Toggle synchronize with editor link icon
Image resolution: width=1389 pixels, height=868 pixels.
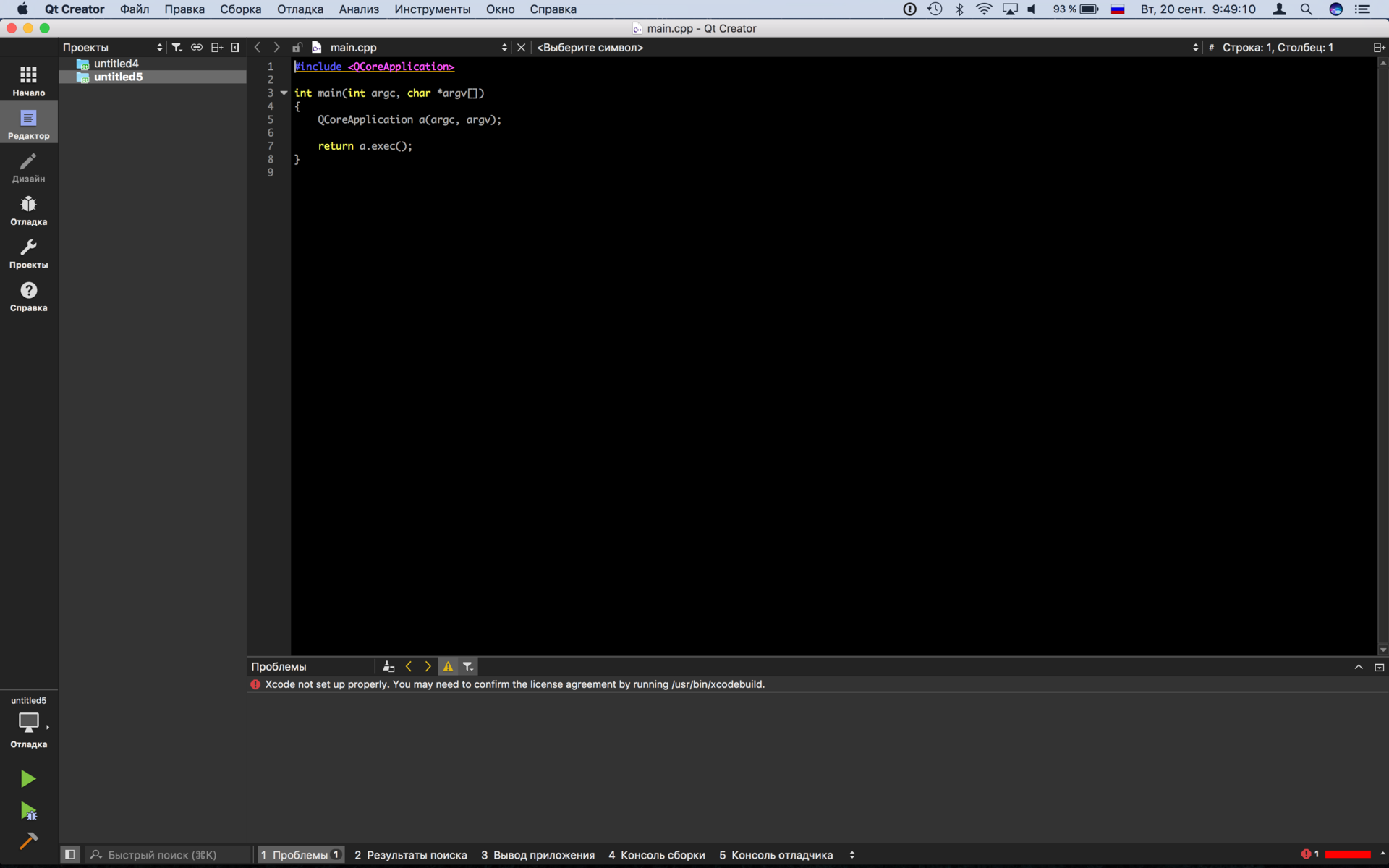(x=196, y=47)
